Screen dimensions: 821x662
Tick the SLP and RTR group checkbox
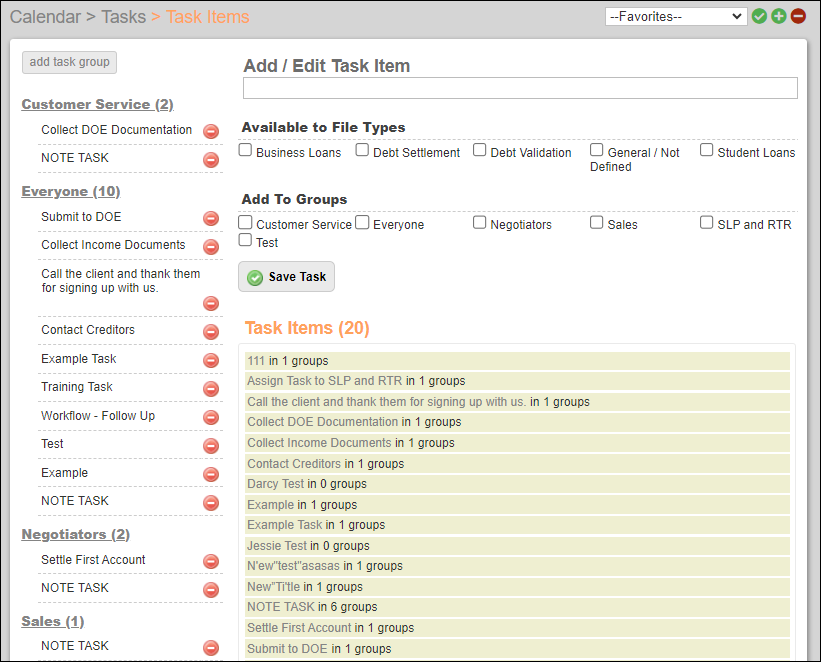coord(706,222)
